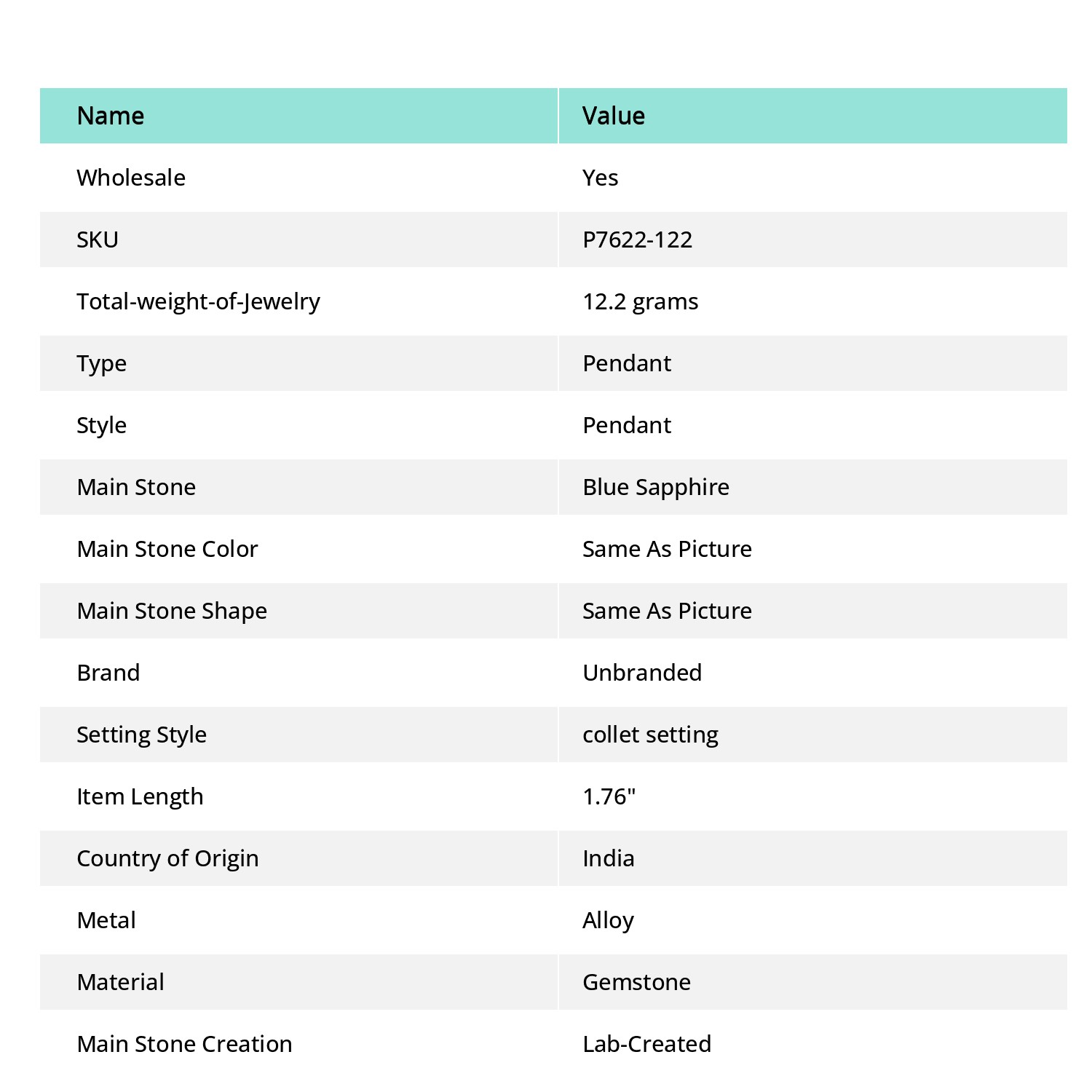Click the Wholesale row label
Screen dimensions: 1092x1092
coord(131,178)
